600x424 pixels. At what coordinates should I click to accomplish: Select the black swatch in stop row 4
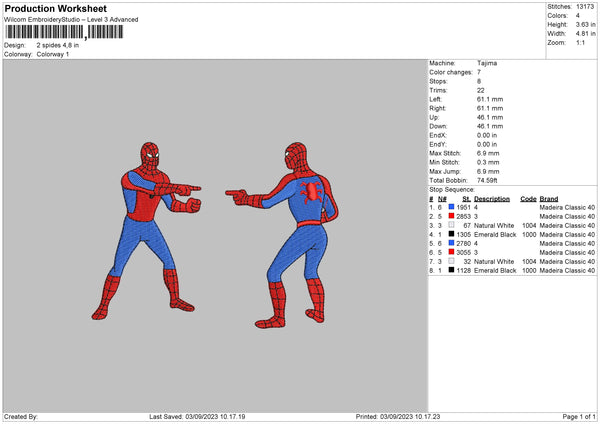tap(452, 234)
